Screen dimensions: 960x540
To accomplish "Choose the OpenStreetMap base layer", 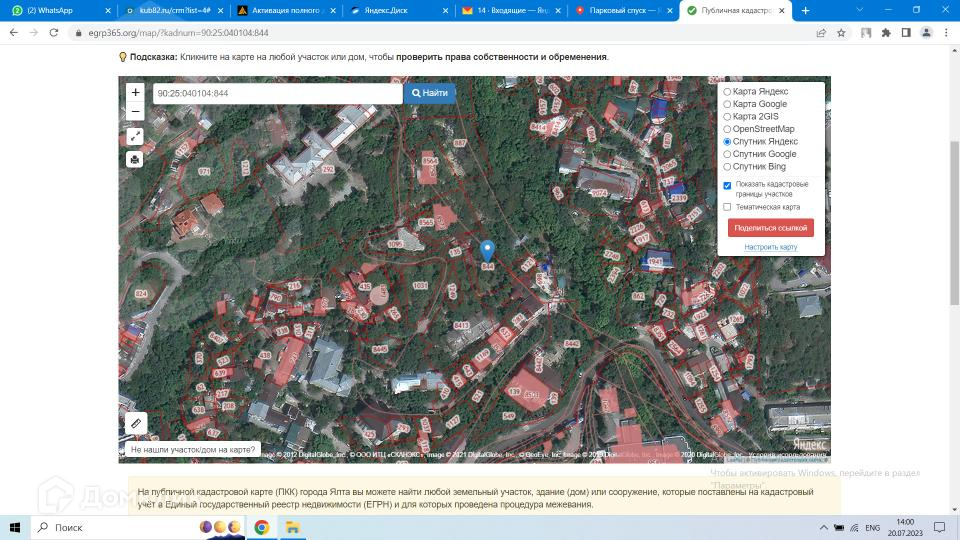I will (727, 129).
